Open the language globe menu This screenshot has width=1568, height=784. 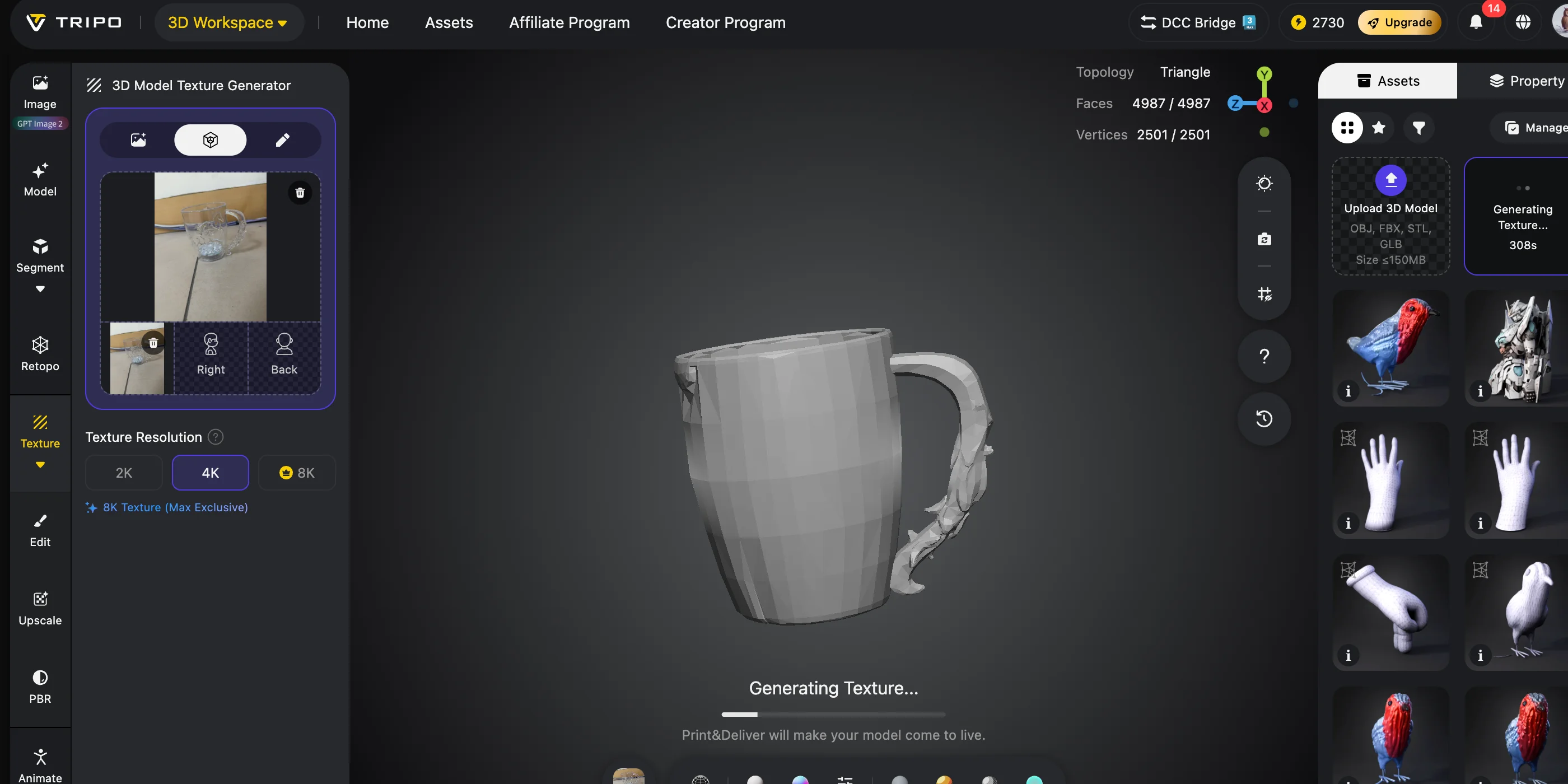click(1523, 22)
